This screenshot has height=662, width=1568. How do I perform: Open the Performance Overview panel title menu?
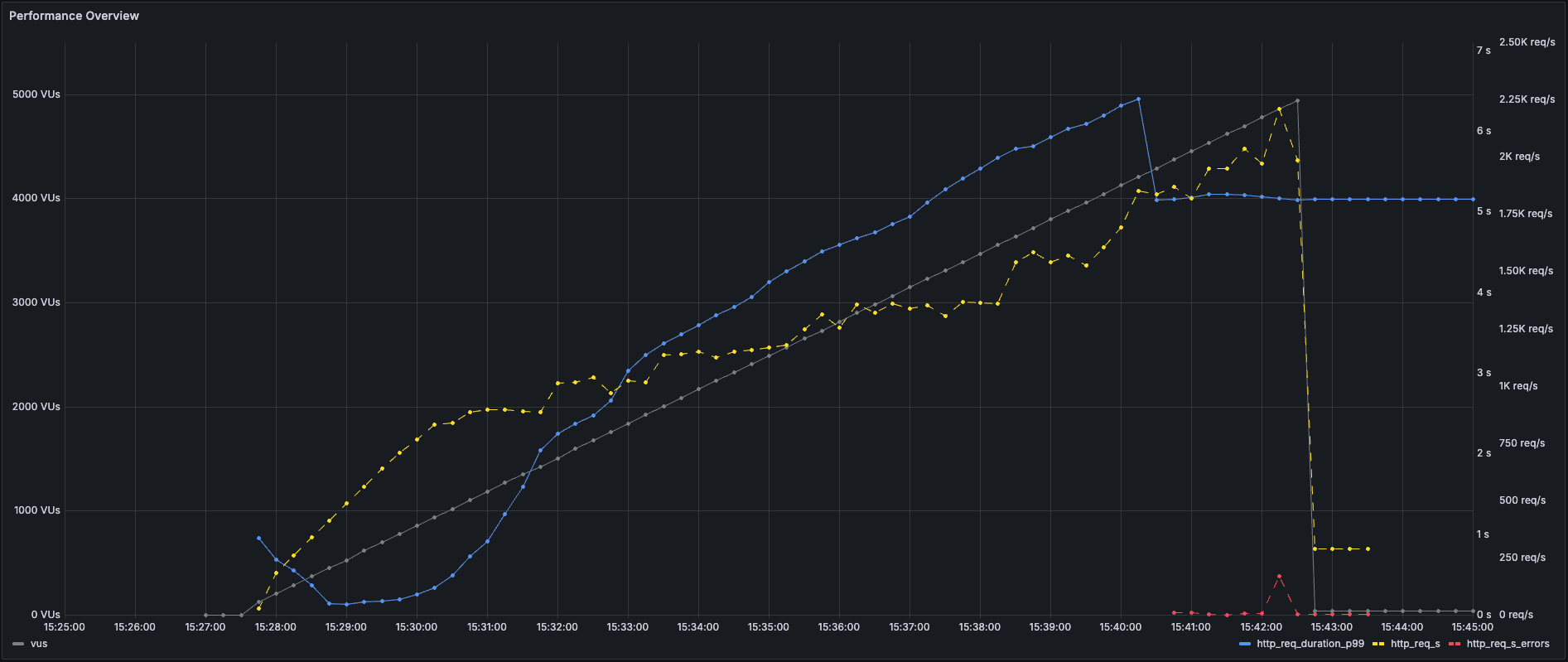(74, 16)
